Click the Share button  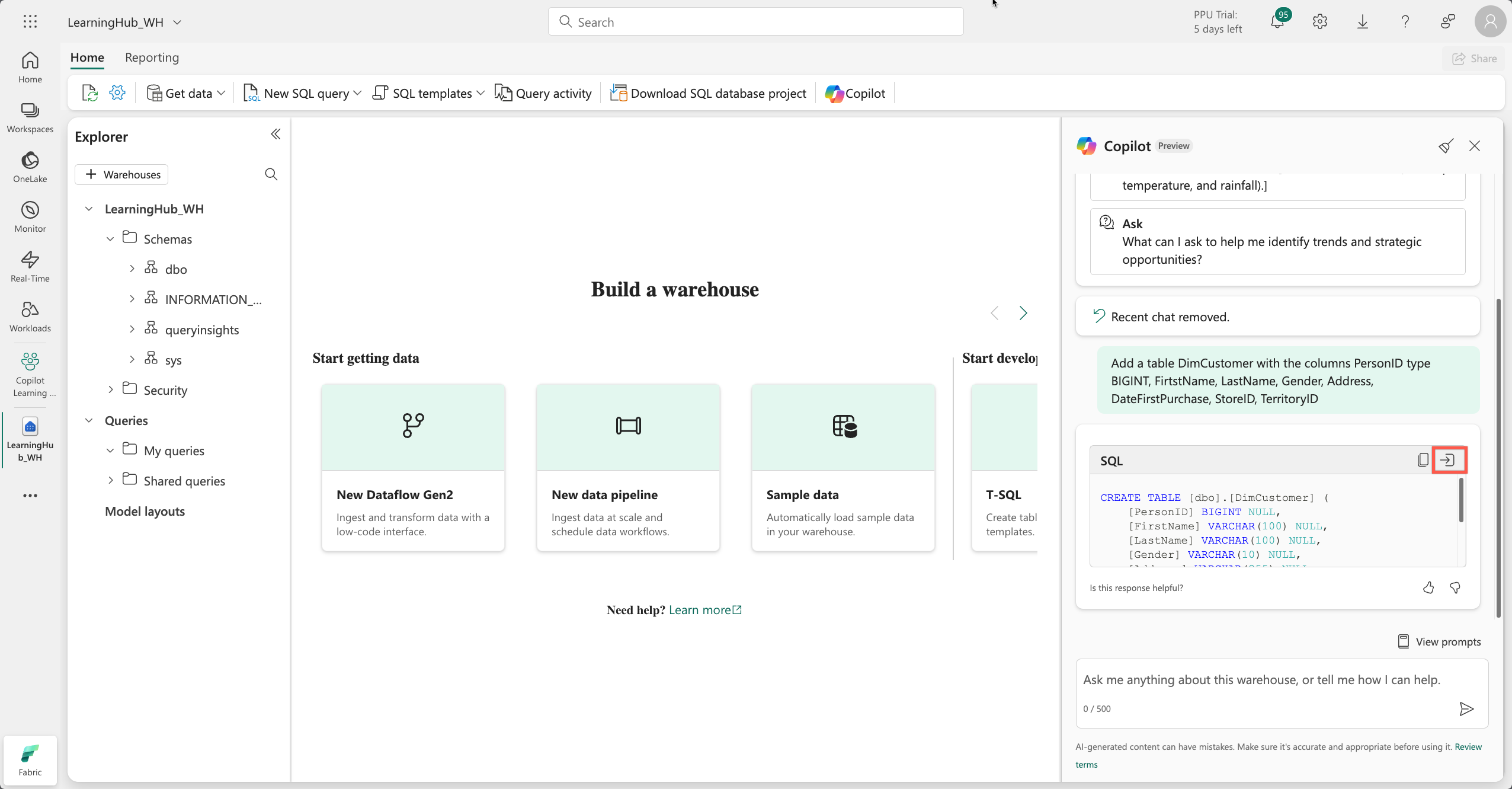pos(1475,59)
